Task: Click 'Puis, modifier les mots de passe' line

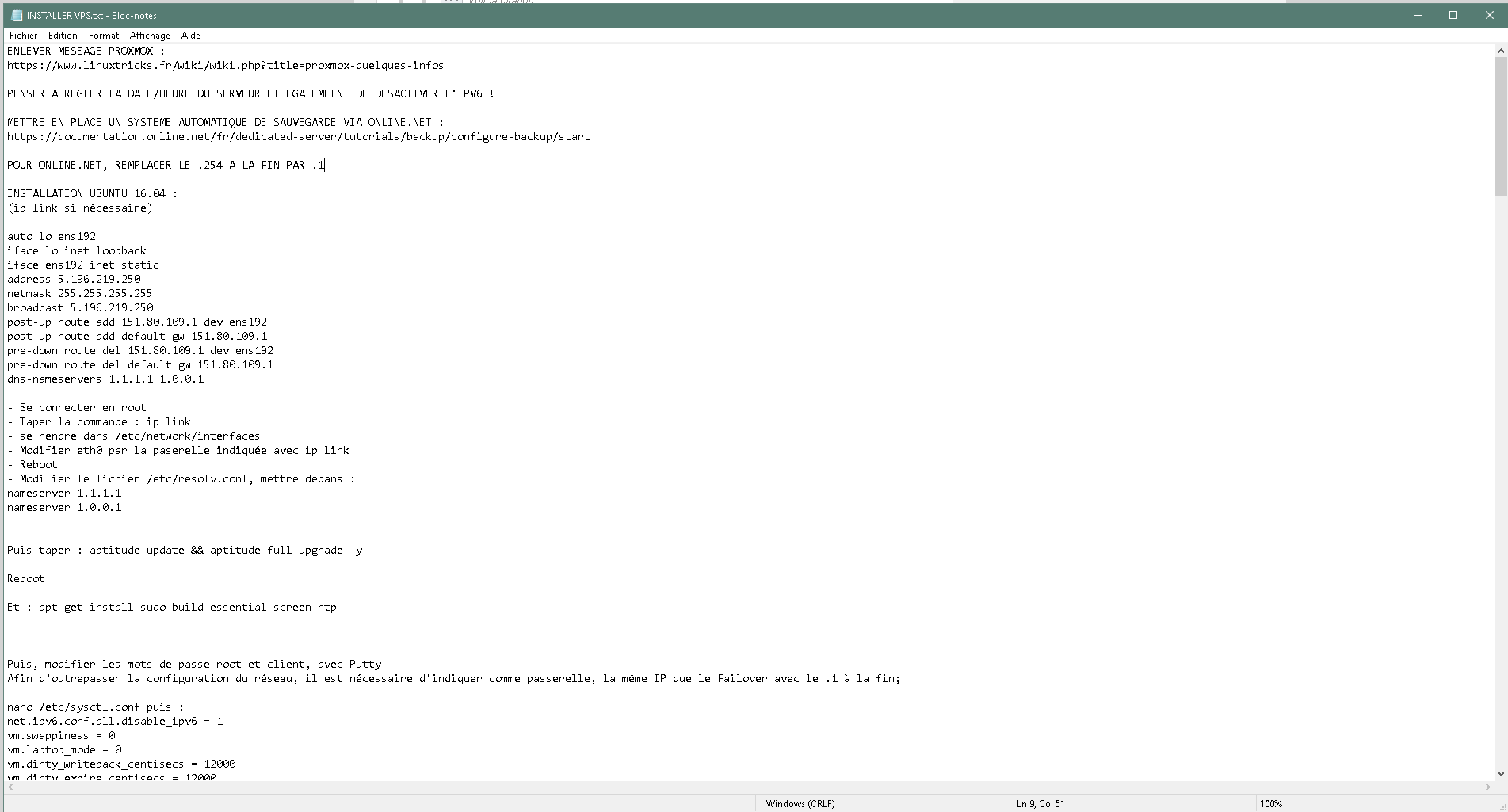Action: coord(194,665)
